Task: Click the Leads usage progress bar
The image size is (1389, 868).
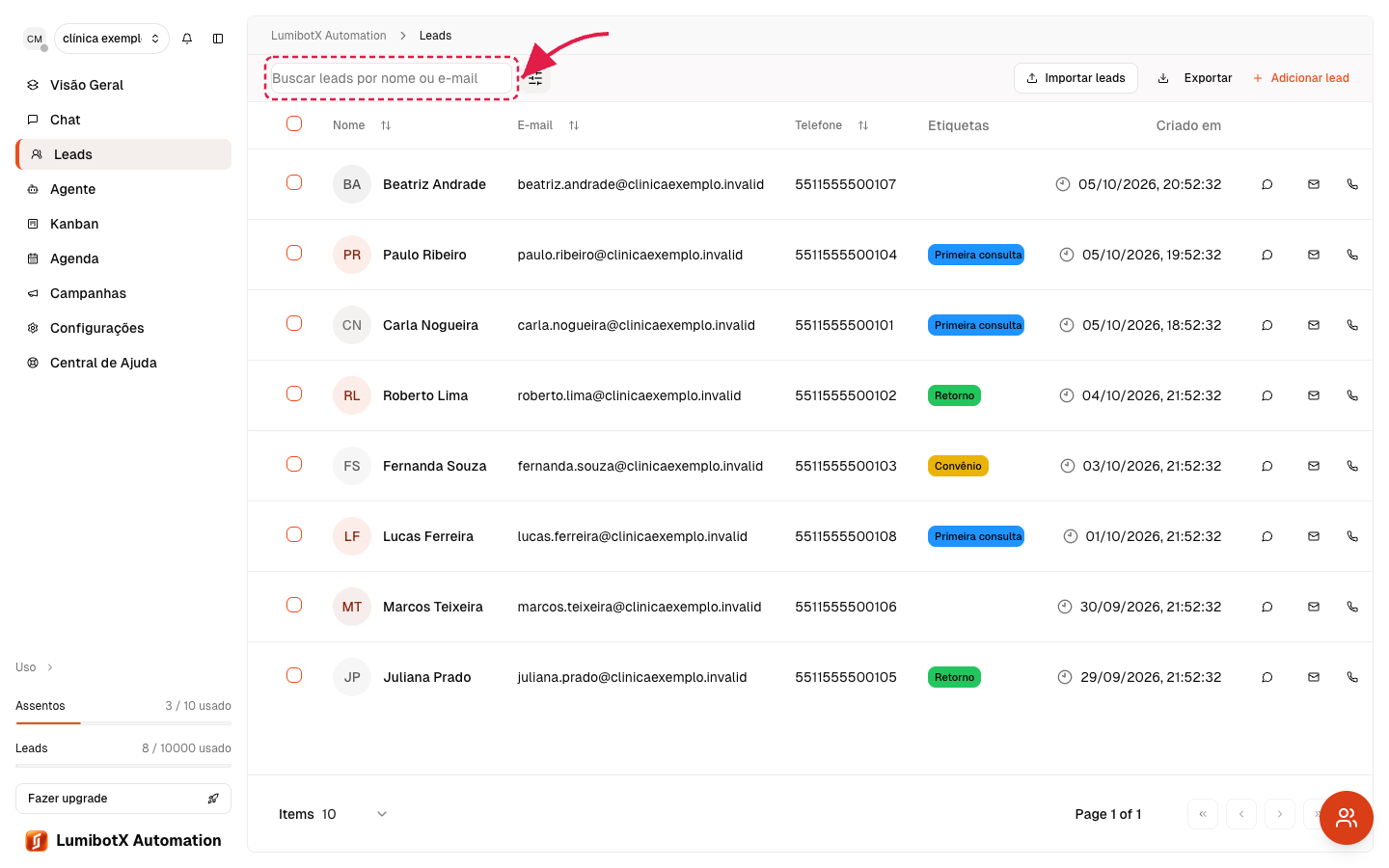Action: tap(123, 765)
